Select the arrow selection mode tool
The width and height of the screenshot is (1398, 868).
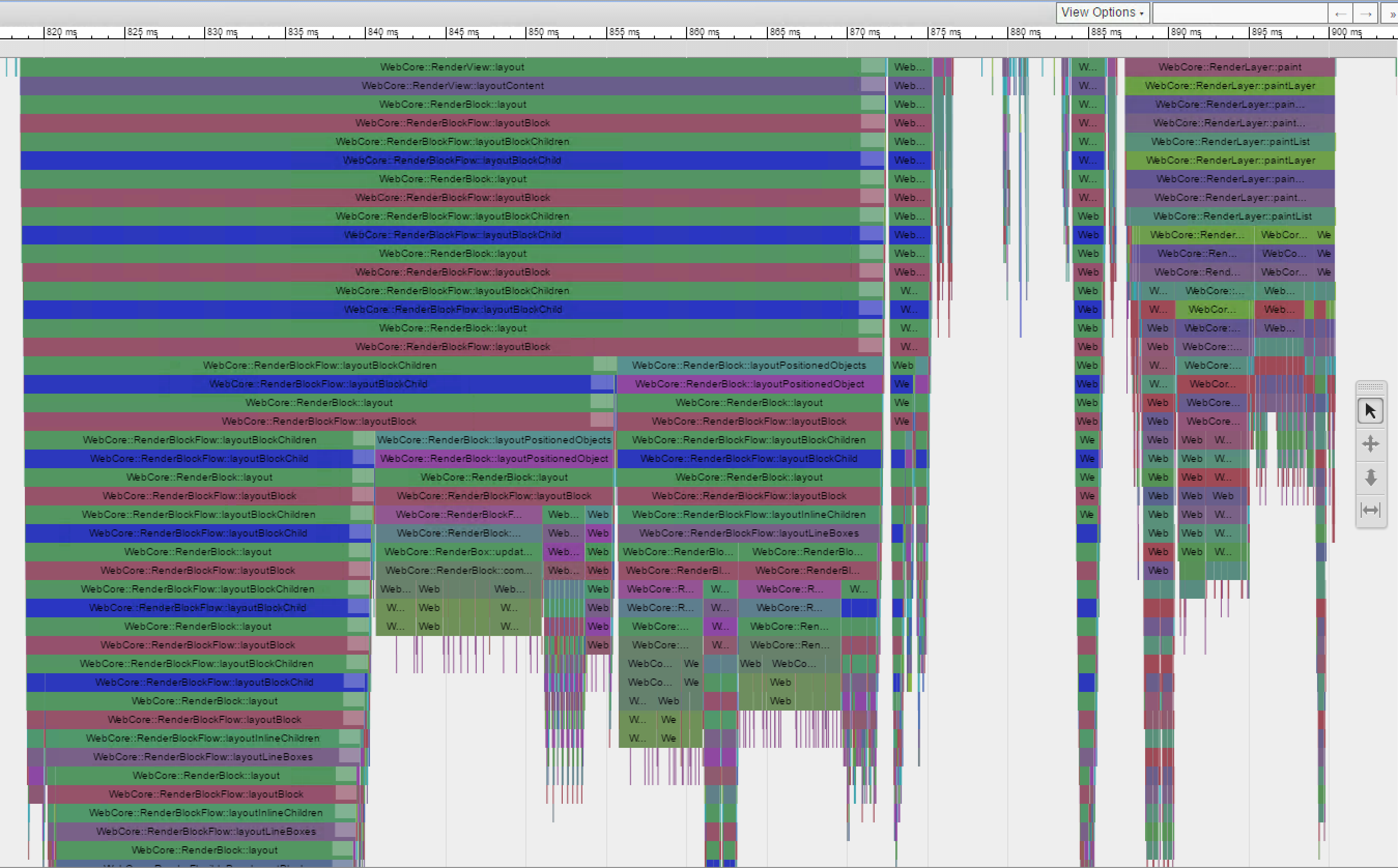[1370, 411]
